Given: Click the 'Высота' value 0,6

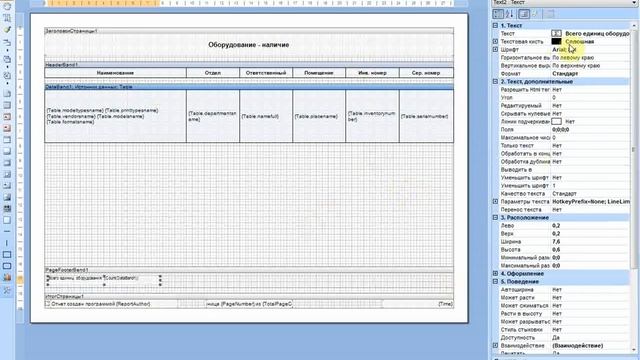Looking at the screenshot, I should (x=556, y=249).
